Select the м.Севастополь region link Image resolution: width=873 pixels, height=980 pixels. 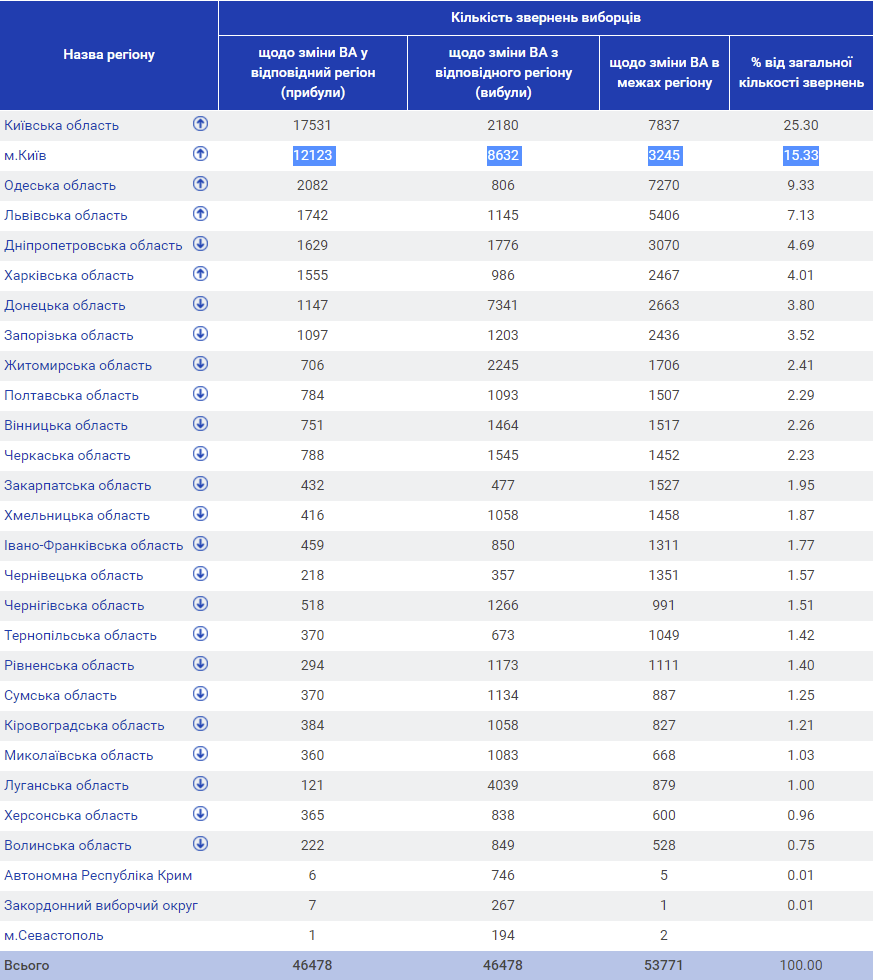click(x=54, y=936)
